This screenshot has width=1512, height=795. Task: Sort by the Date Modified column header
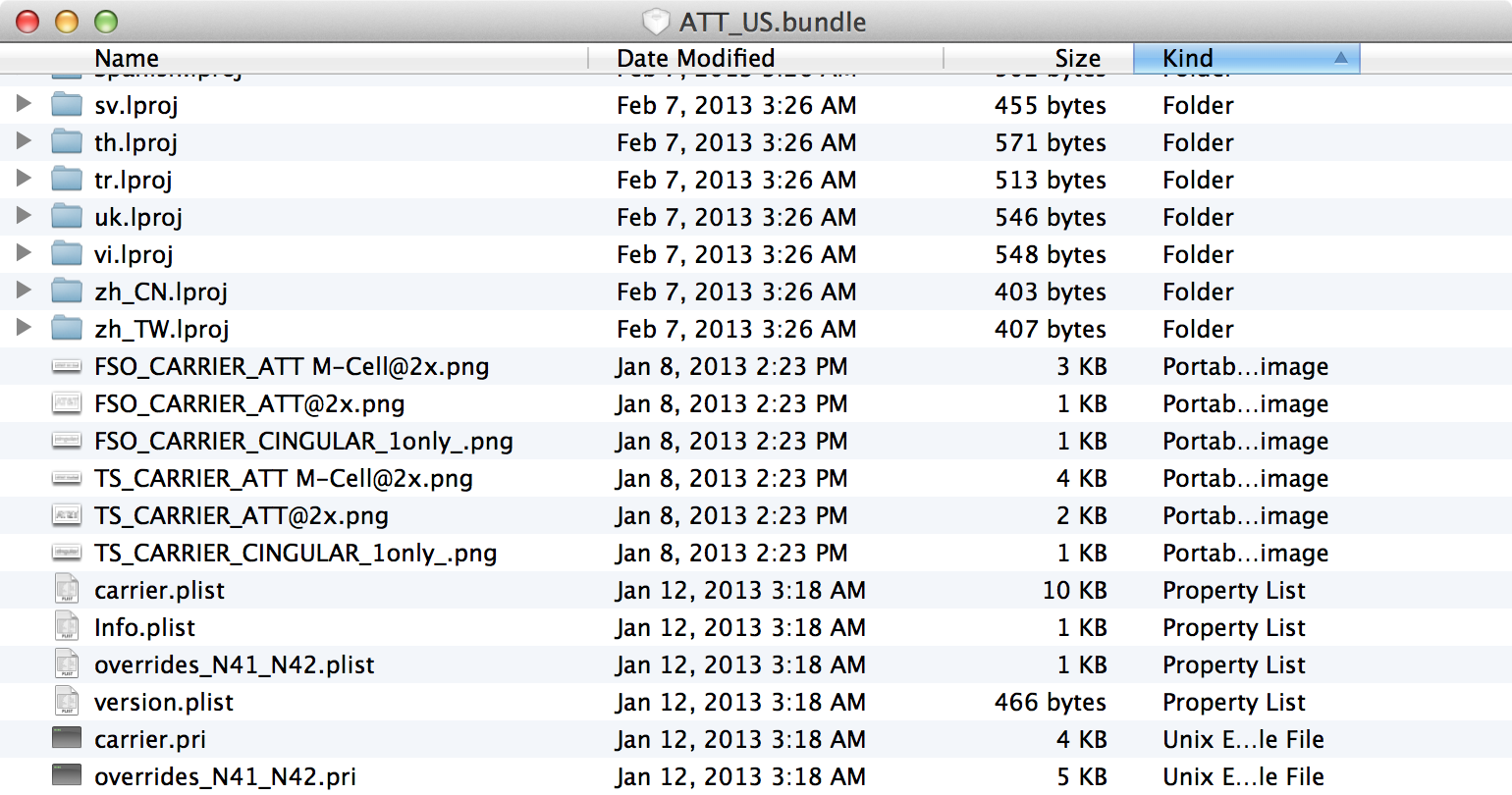(766, 59)
